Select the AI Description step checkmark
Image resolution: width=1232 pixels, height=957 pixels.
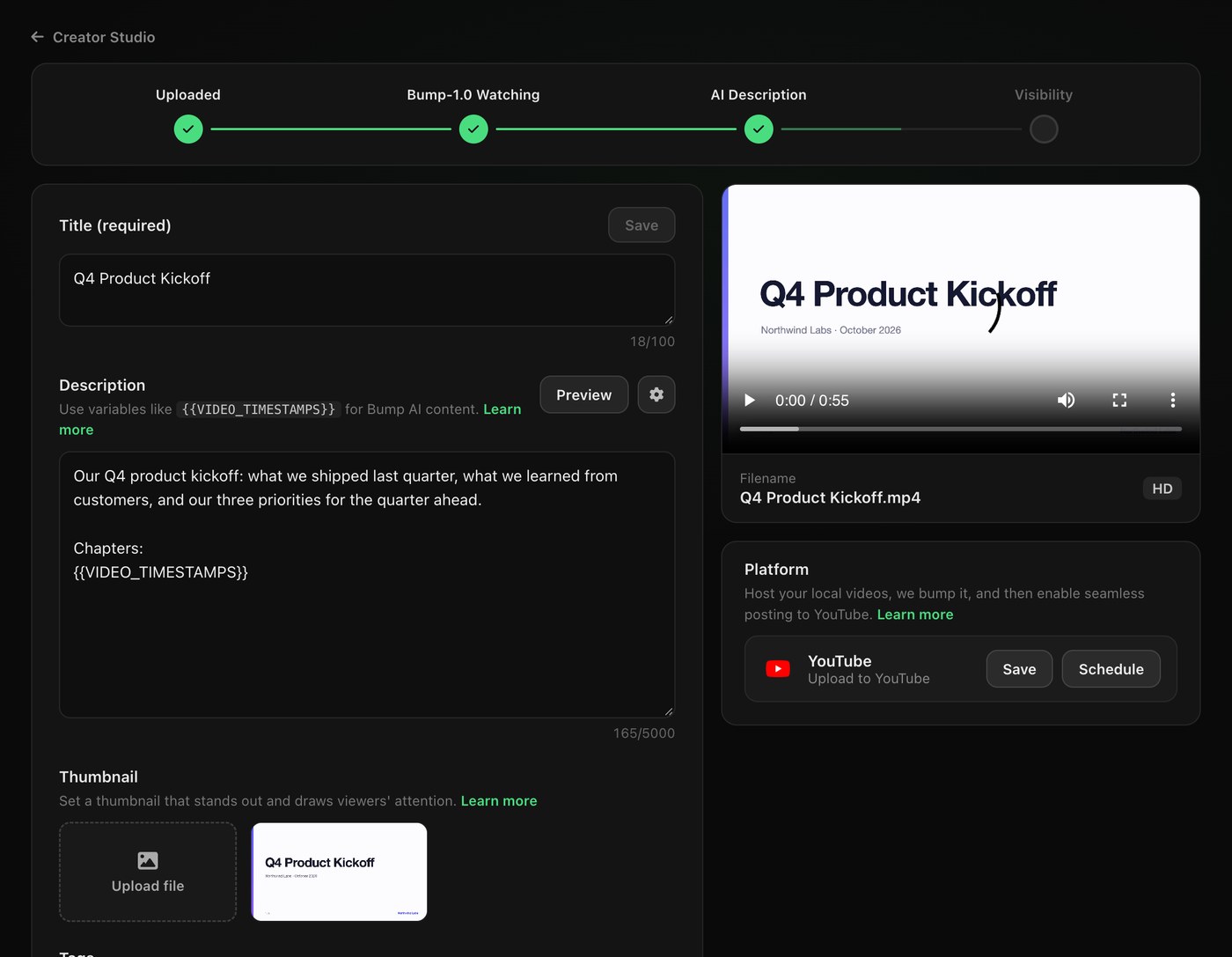[x=759, y=129]
